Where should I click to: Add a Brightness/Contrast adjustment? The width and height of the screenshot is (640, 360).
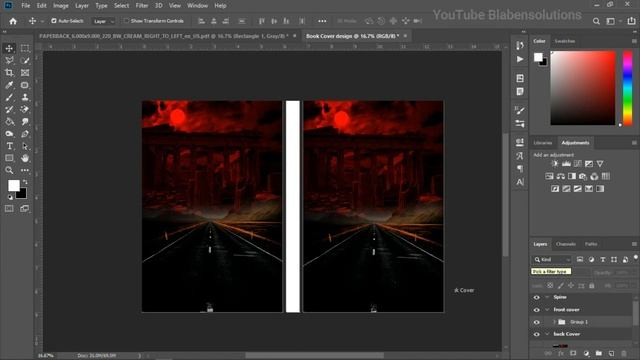(554, 164)
